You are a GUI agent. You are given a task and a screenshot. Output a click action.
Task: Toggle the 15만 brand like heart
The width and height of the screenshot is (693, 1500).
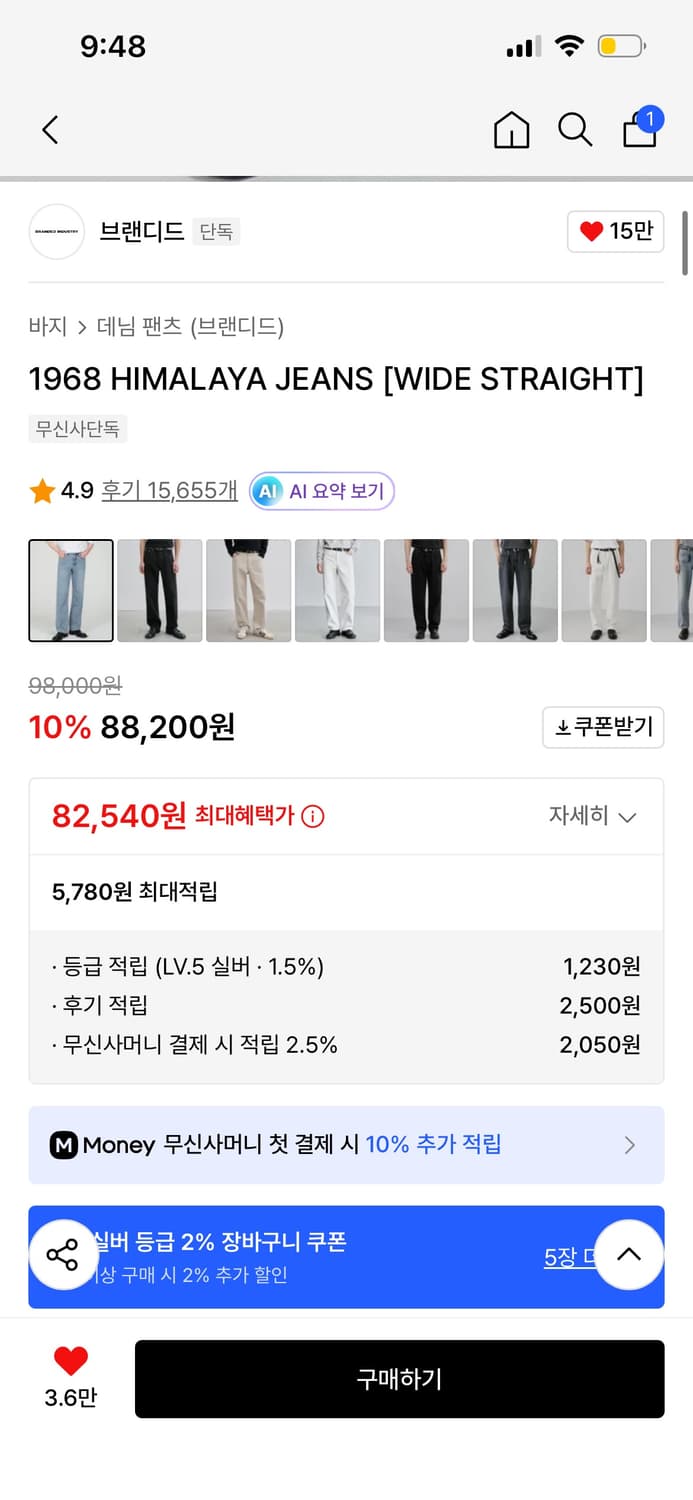click(614, 231)
